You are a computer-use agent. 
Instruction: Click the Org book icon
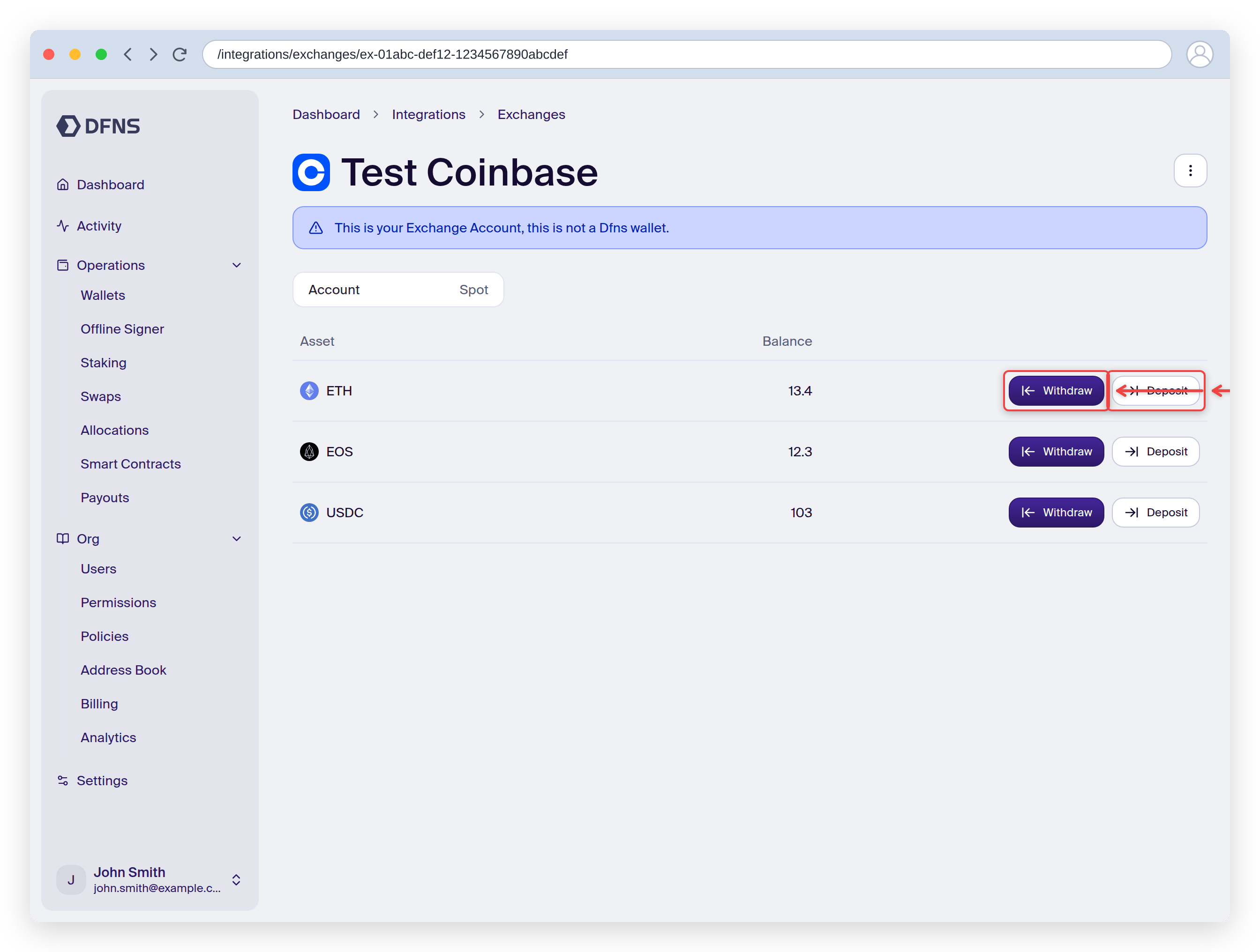tap(63, 539)
